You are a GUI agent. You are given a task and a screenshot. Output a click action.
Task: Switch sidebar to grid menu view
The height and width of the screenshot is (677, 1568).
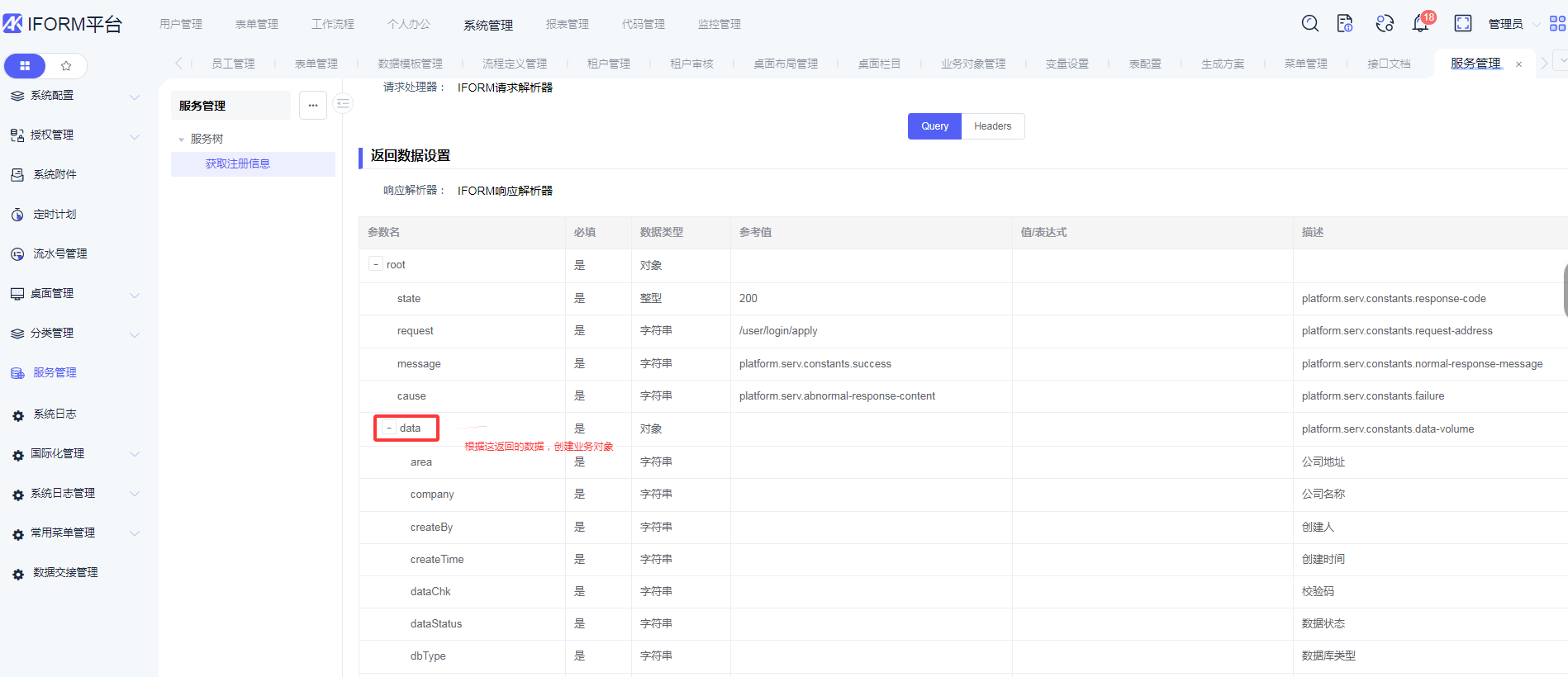[25, 66]
